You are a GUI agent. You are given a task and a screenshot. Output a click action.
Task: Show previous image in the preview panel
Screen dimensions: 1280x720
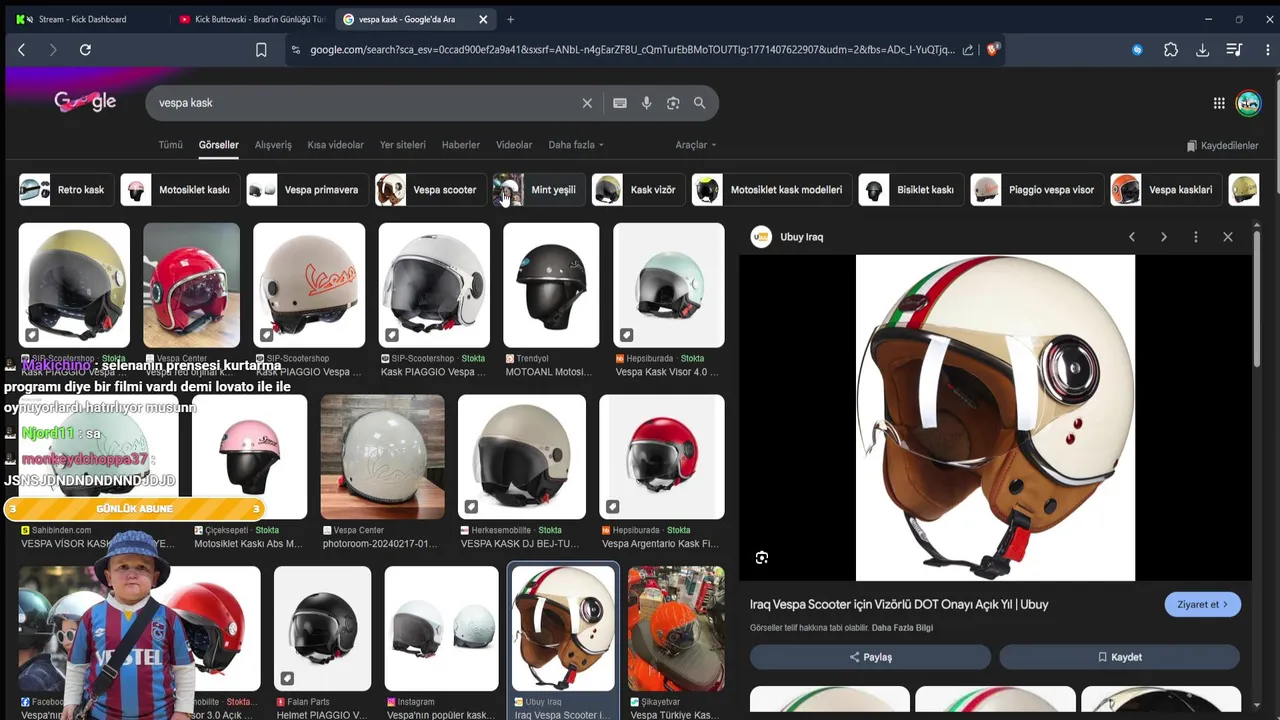pyautogui.click(x=1132, y=237)
